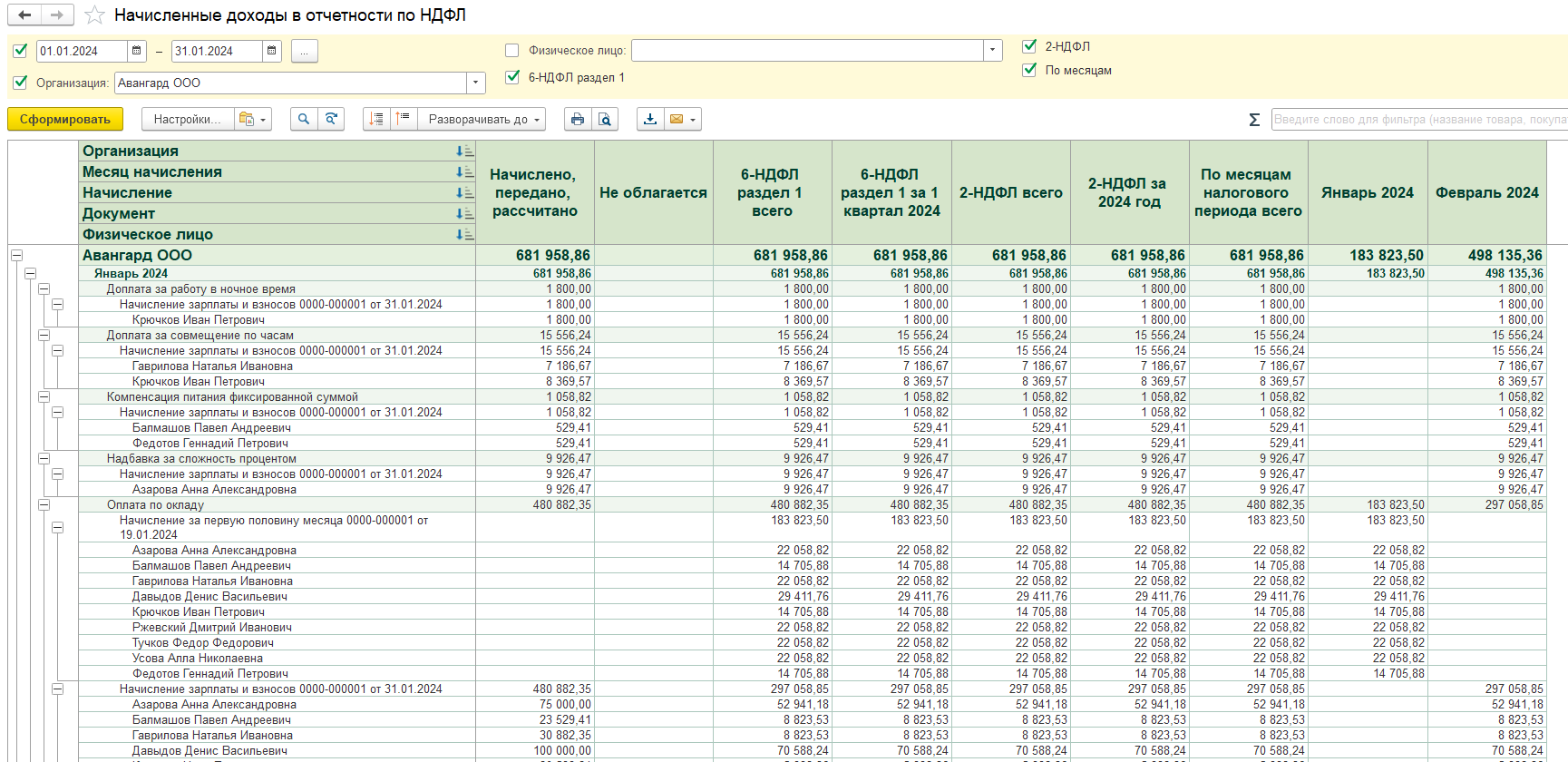Viewport: 1568px width, 762px height.
Task: Open Разворачивать до dropdown
Action: pos(482,119)
